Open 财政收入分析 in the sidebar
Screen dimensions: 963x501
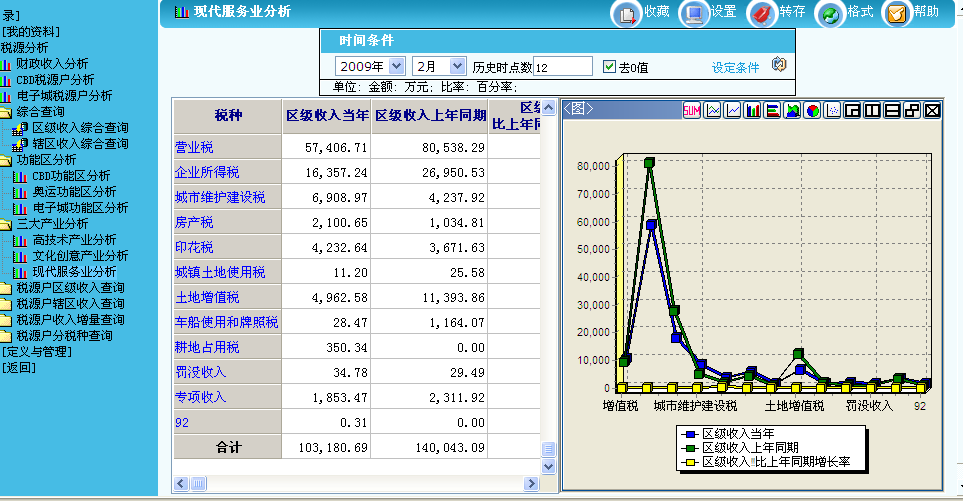click(x=57, y=64)
